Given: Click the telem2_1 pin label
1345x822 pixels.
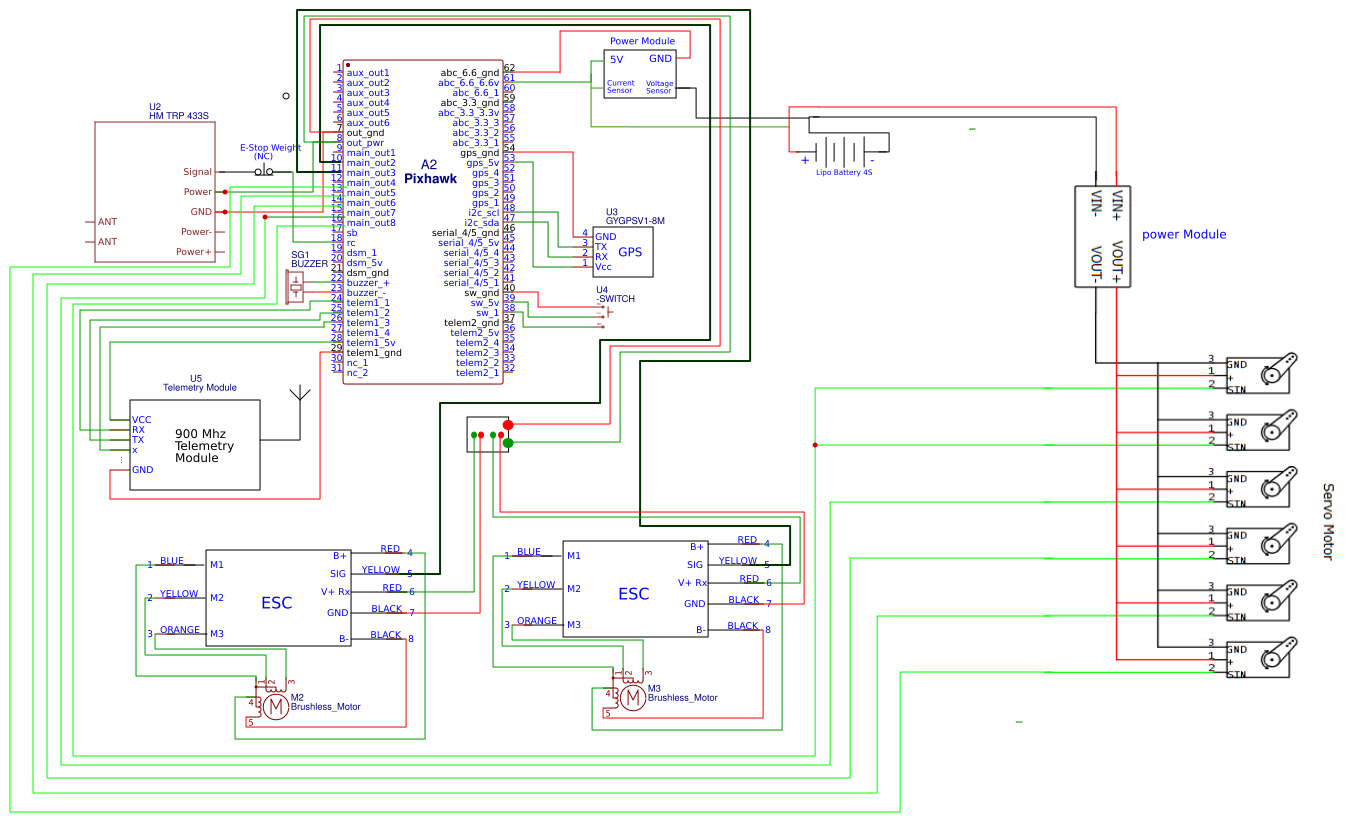Looking at the screenshot, I should (478, 373).
